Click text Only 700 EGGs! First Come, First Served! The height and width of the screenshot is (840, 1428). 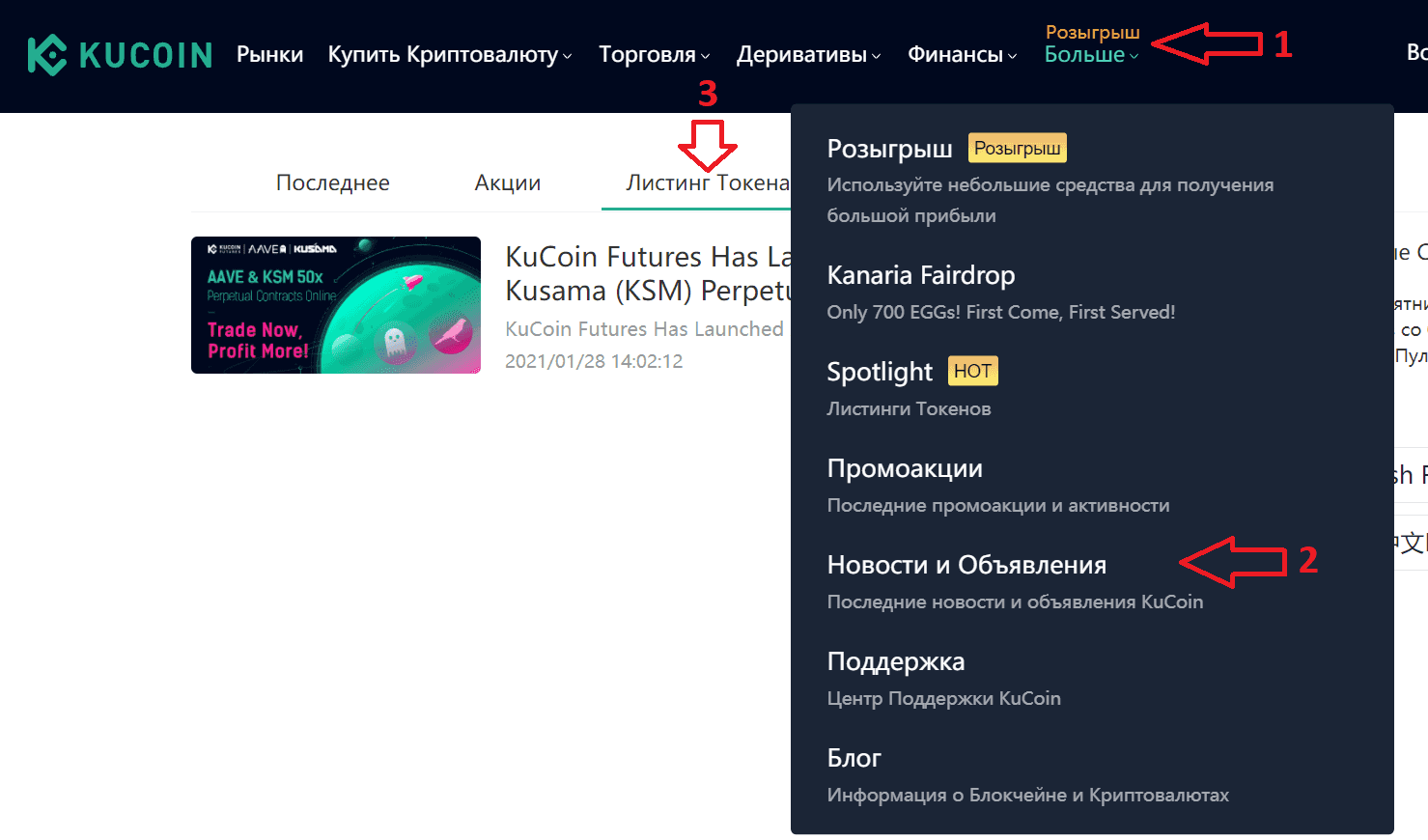coord(1001,312)
